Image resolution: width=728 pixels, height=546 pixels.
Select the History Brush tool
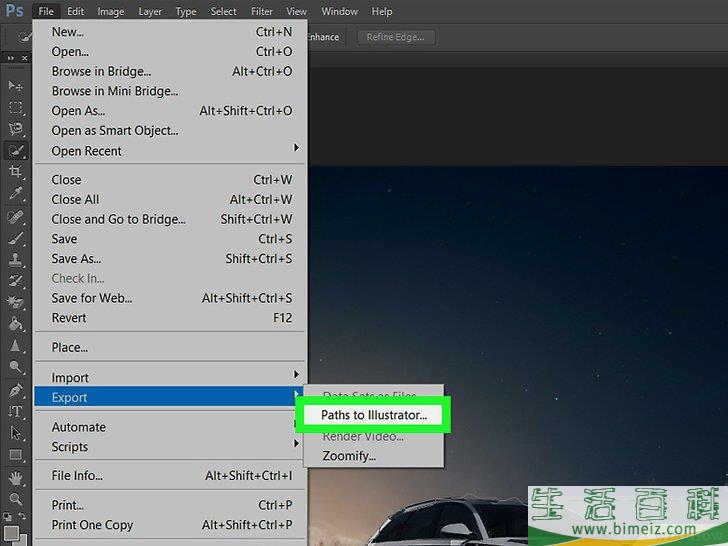coord(15,281)
